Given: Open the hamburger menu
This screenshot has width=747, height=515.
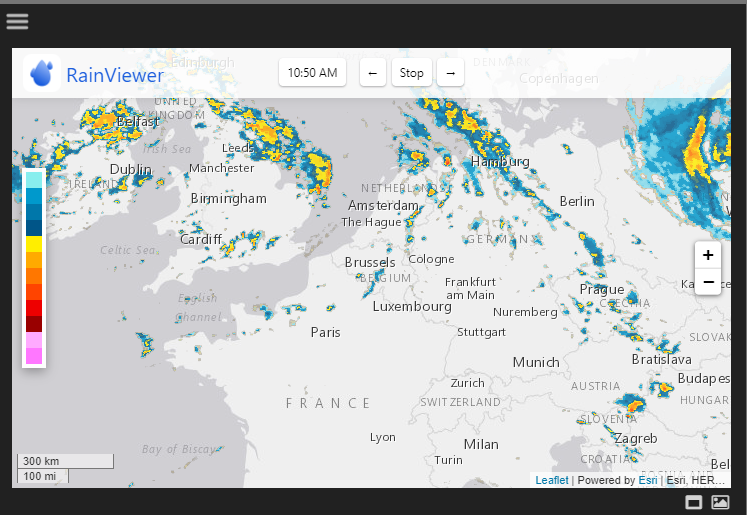Looking at the screenshot, I should [17, 21].
